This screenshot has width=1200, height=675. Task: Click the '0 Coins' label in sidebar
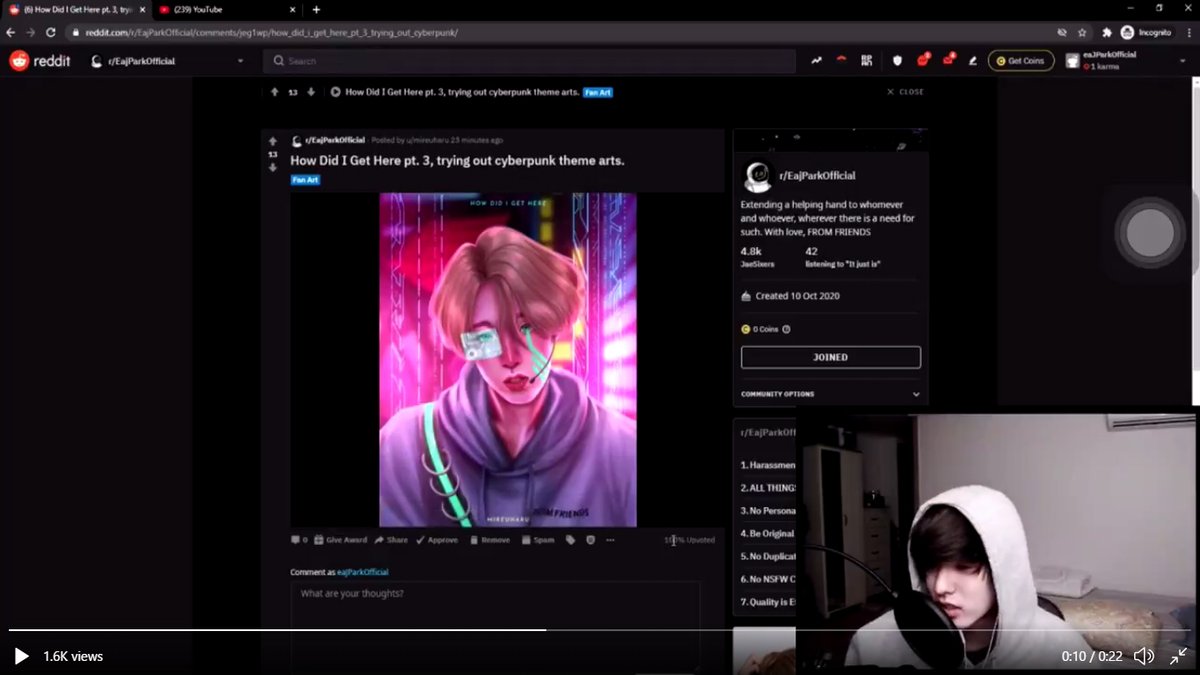[x=766, y=329]
